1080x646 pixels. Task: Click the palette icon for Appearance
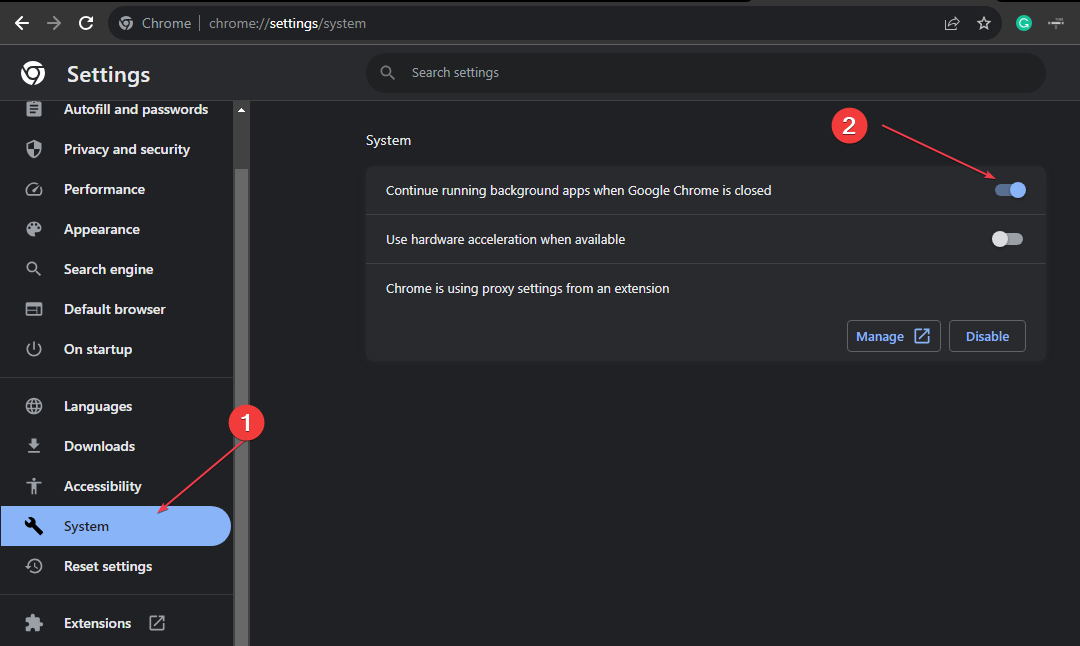[34, 229]
